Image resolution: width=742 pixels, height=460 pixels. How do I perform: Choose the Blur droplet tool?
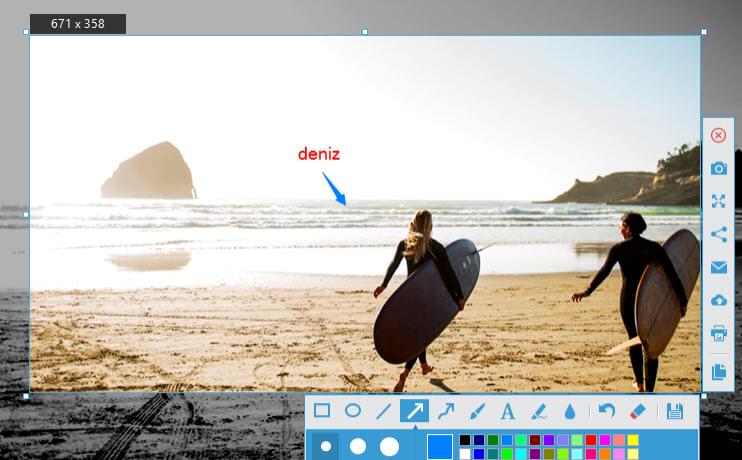[x=569, y=411]
